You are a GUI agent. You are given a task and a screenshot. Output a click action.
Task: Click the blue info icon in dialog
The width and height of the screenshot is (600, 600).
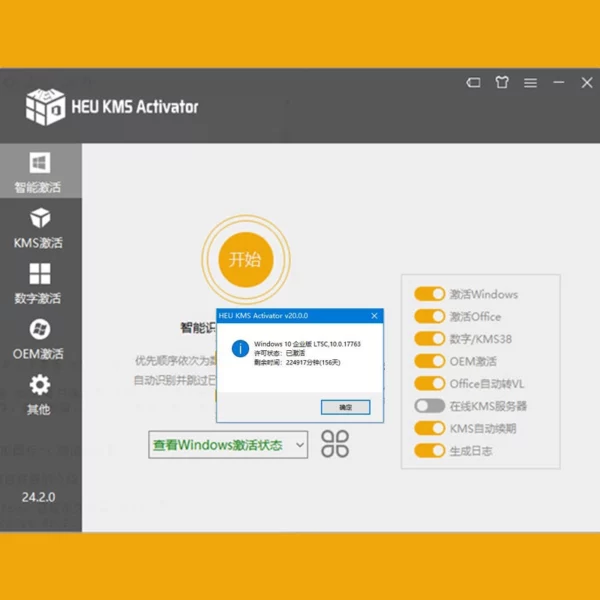240,349
